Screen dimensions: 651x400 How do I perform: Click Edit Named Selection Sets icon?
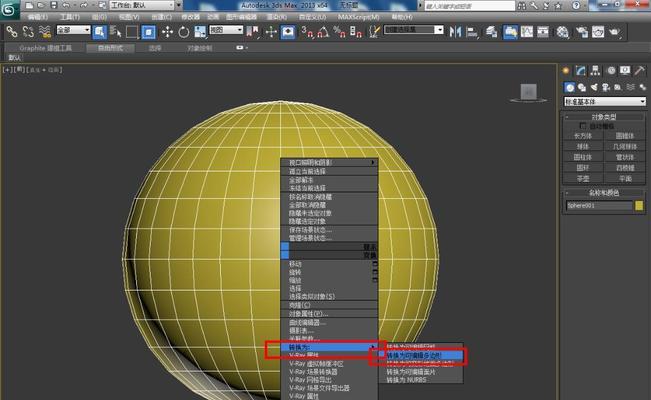coord(374,32)
